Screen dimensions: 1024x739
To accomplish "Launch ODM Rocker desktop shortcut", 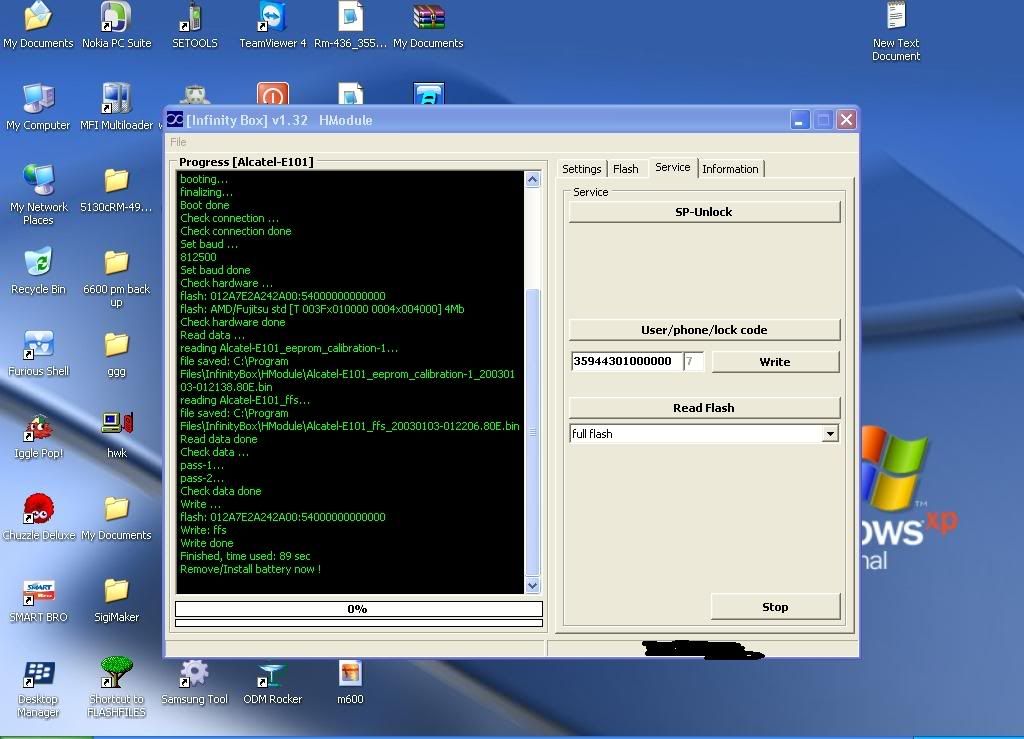I will tap(272, 674).
